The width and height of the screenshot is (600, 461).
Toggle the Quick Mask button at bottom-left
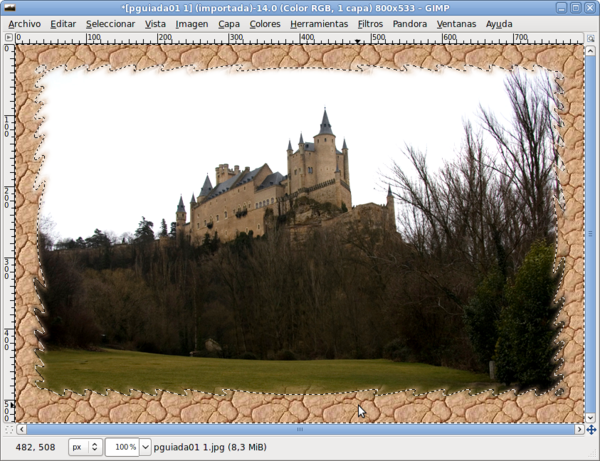click(8, 429)
